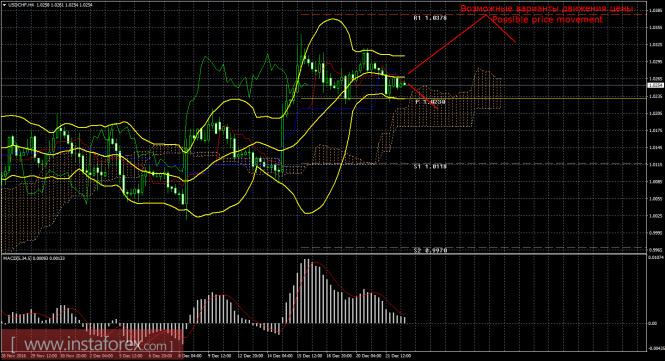Click the small triangle beside USDCHF,H4 title
This screenshot has height=361, width=665.
pyautogui.click(x=4, y=5)
